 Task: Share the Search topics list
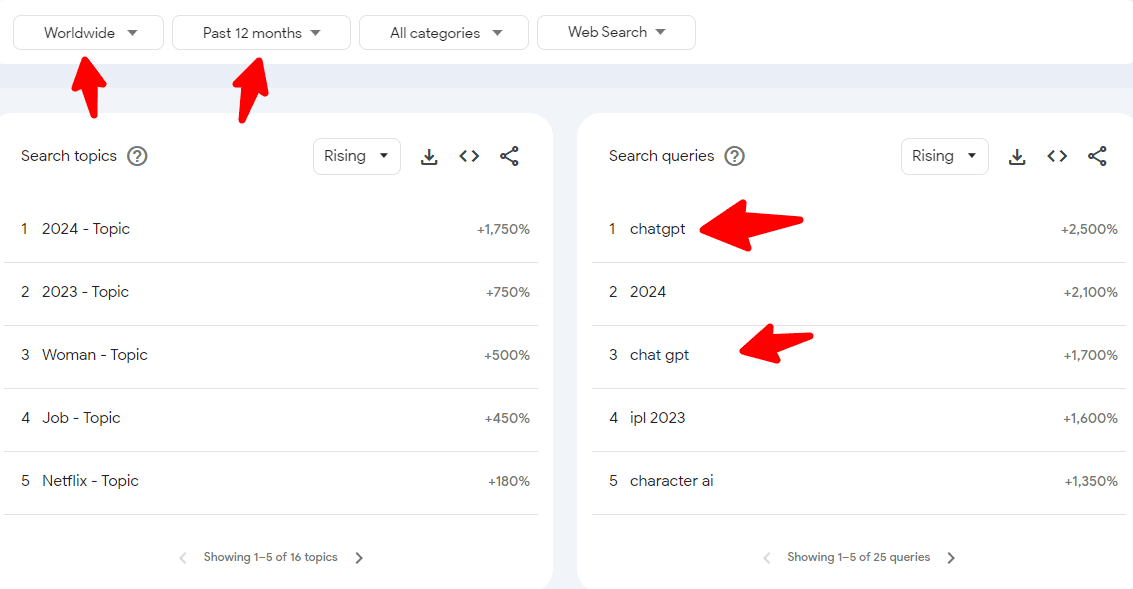(x=509, y=156)
